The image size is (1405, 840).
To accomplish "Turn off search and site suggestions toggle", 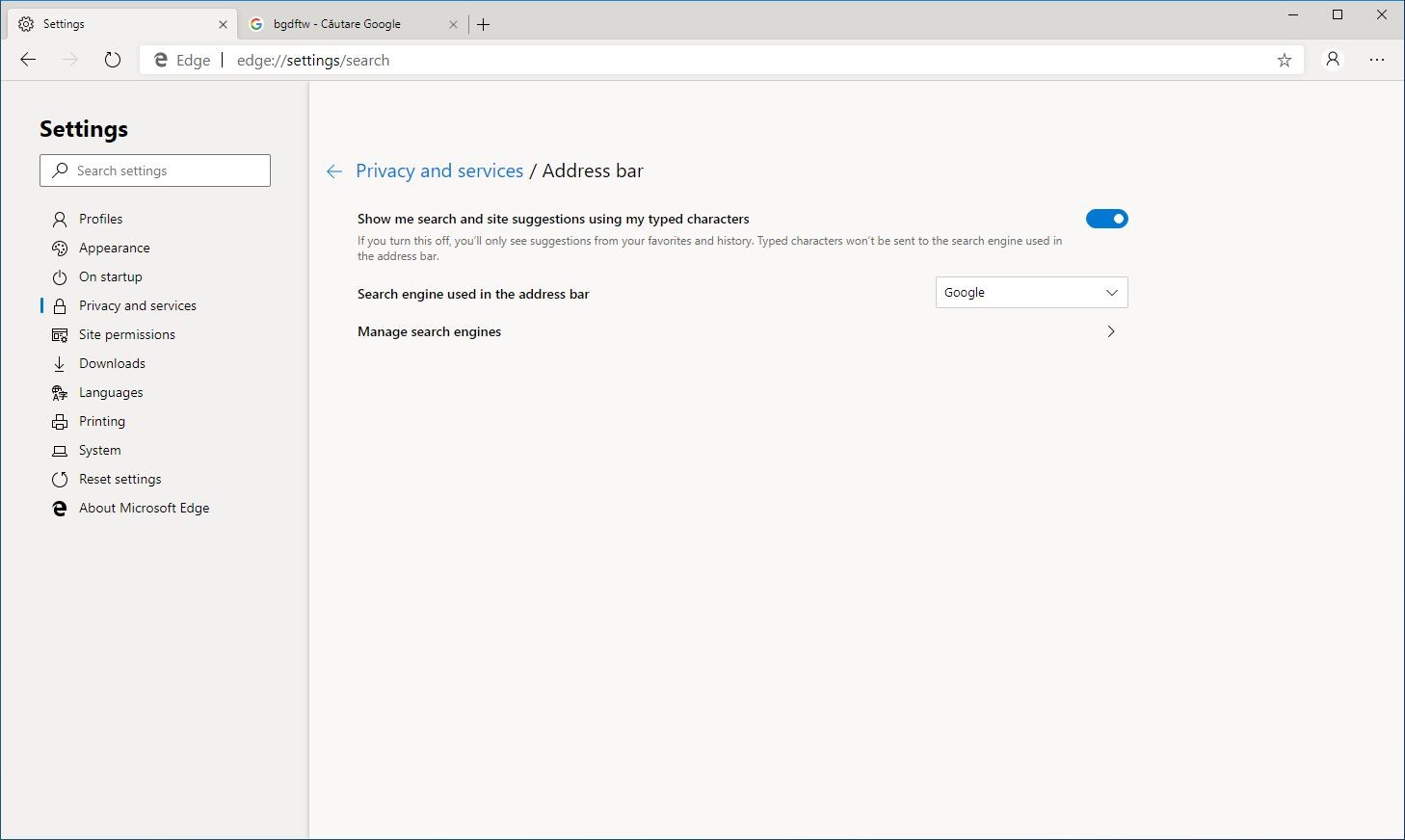I will (x=1106, y=219).
